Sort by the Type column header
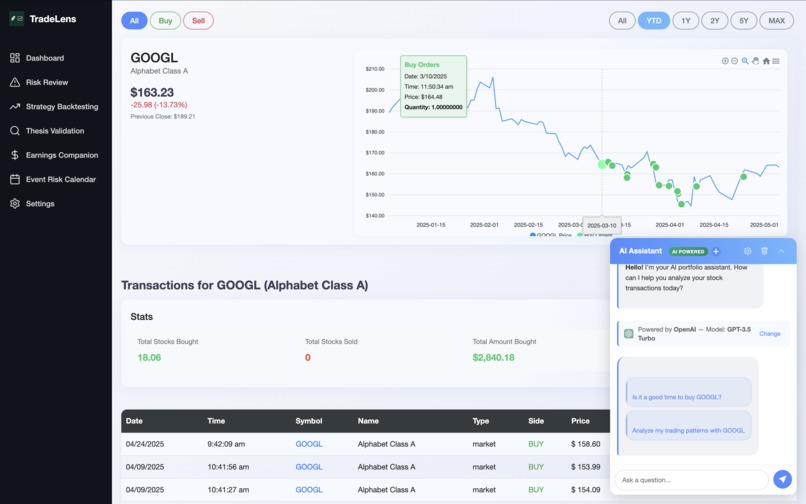The image size is (806, 504). click(481, 421)
